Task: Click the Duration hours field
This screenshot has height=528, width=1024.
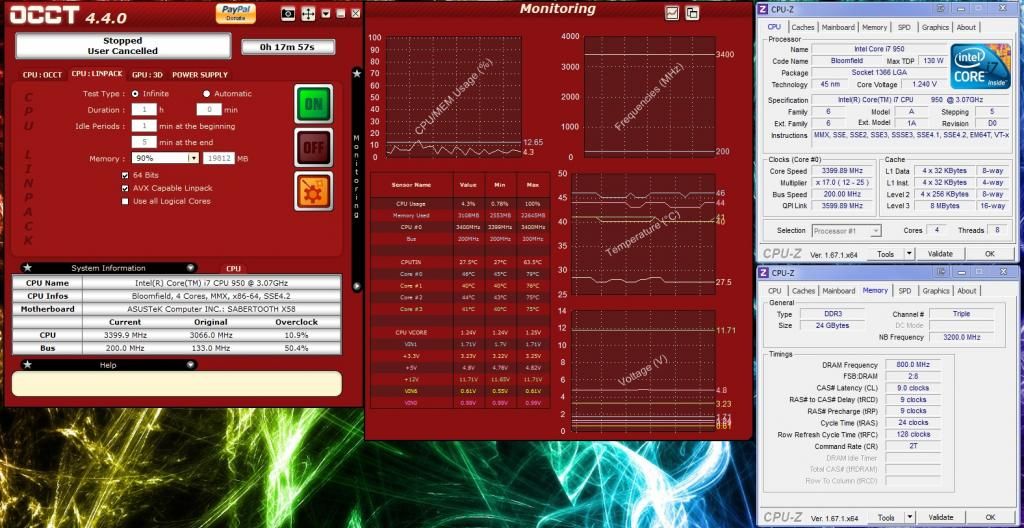Action: (x=144, y=110)
